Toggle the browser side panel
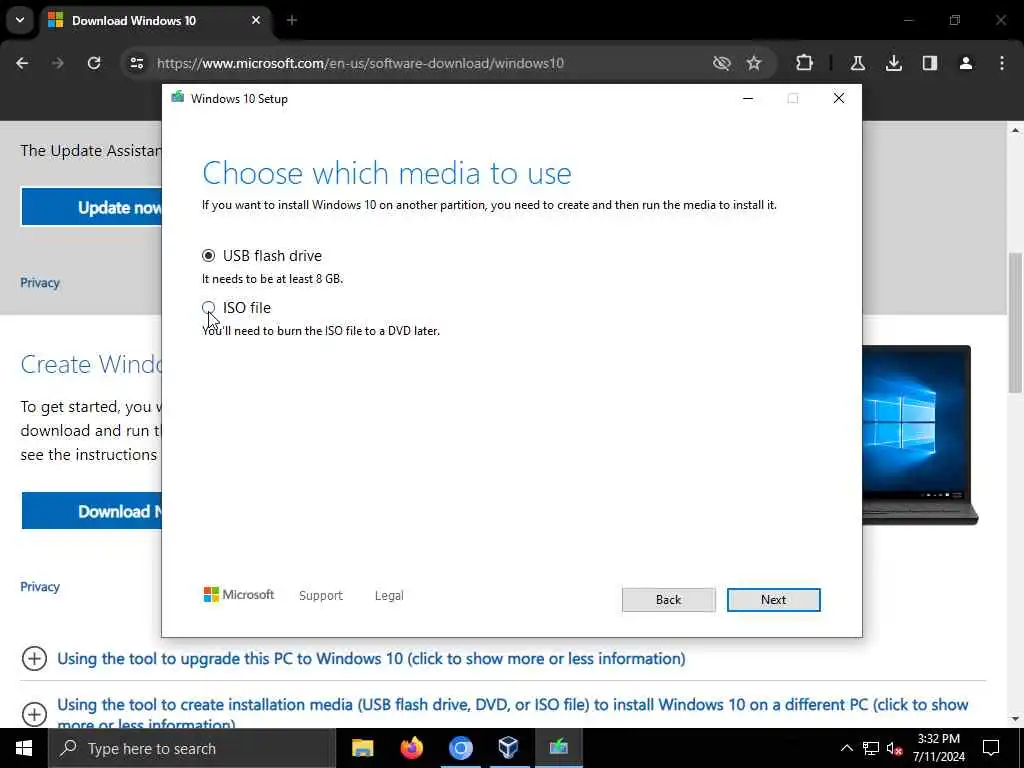 [929, 63]
